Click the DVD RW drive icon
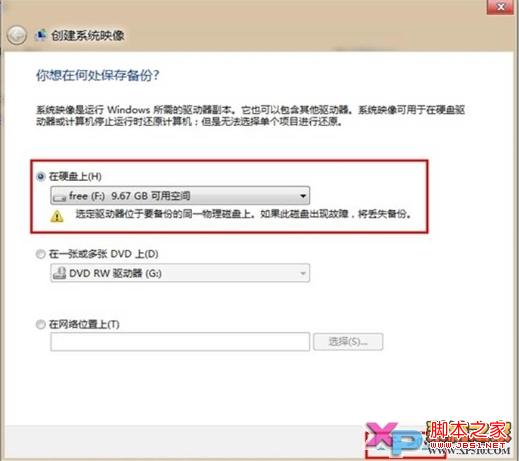Image resolution: width=519 pixels, height=461 pixels. point(60,273)
